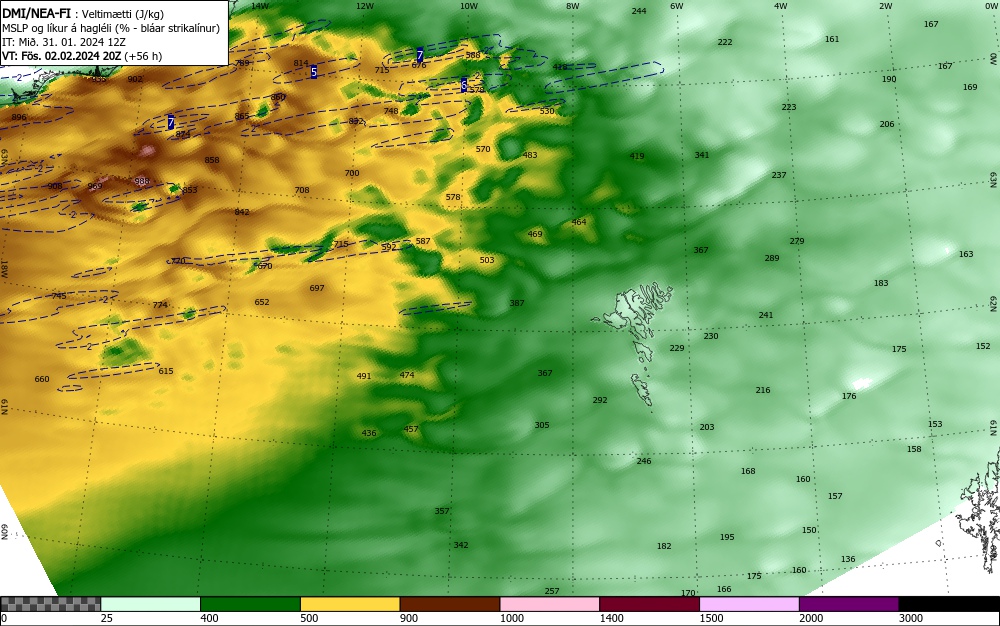Click the legend label 3000
Viewport: 1000px width, 626px height.
(x=911, y=618)
